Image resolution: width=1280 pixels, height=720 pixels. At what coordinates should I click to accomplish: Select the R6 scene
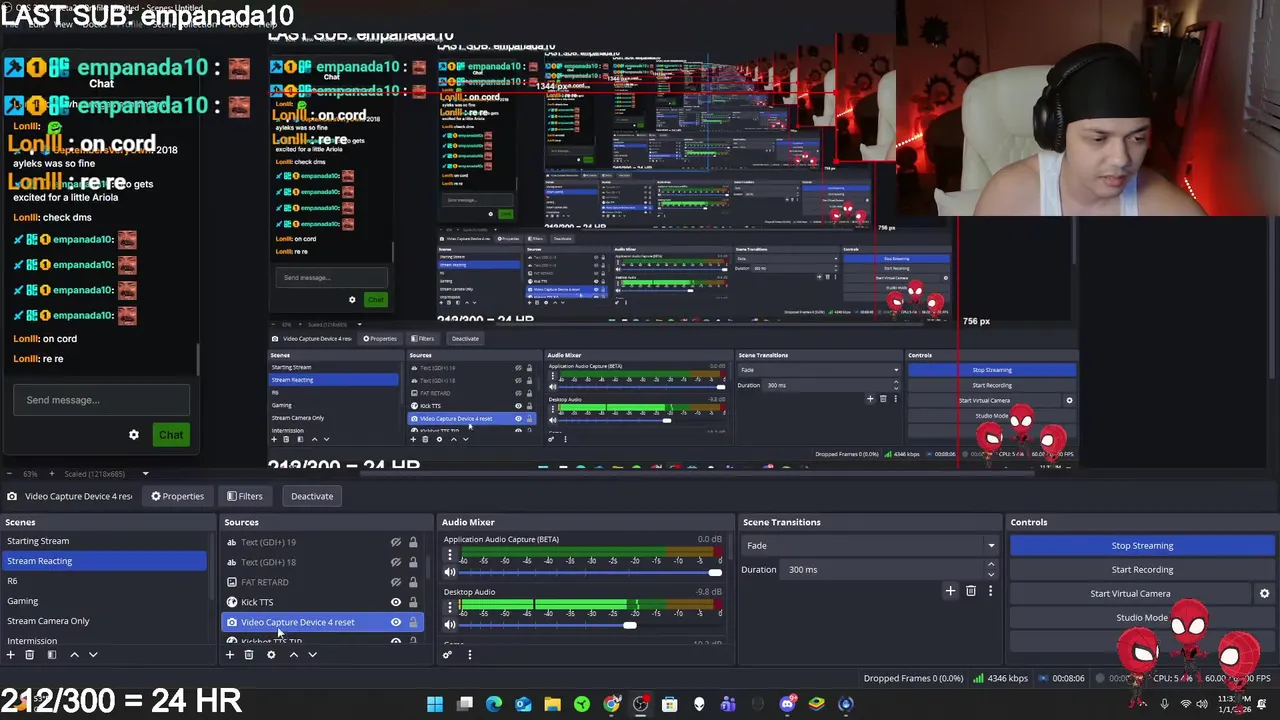[x=105, y=581]
